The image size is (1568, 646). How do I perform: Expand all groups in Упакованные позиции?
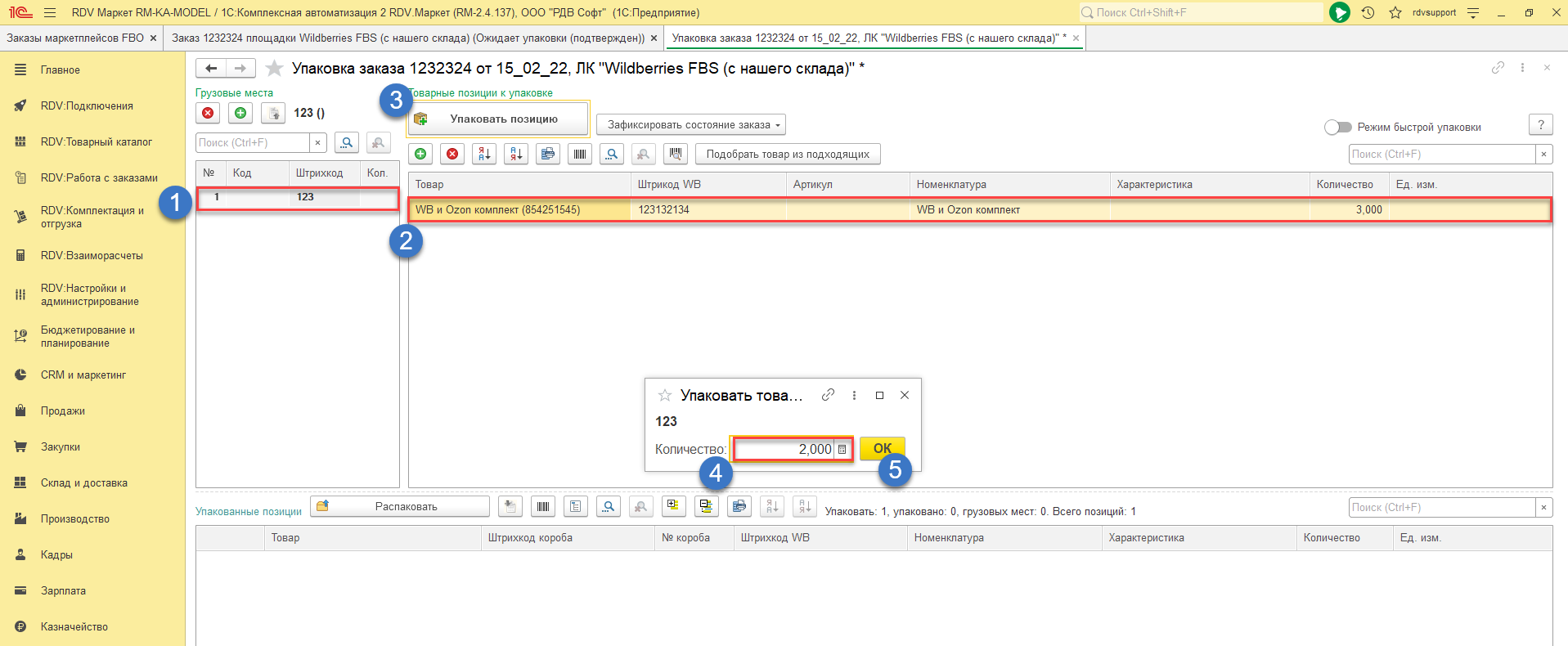[x=674, y=507]
